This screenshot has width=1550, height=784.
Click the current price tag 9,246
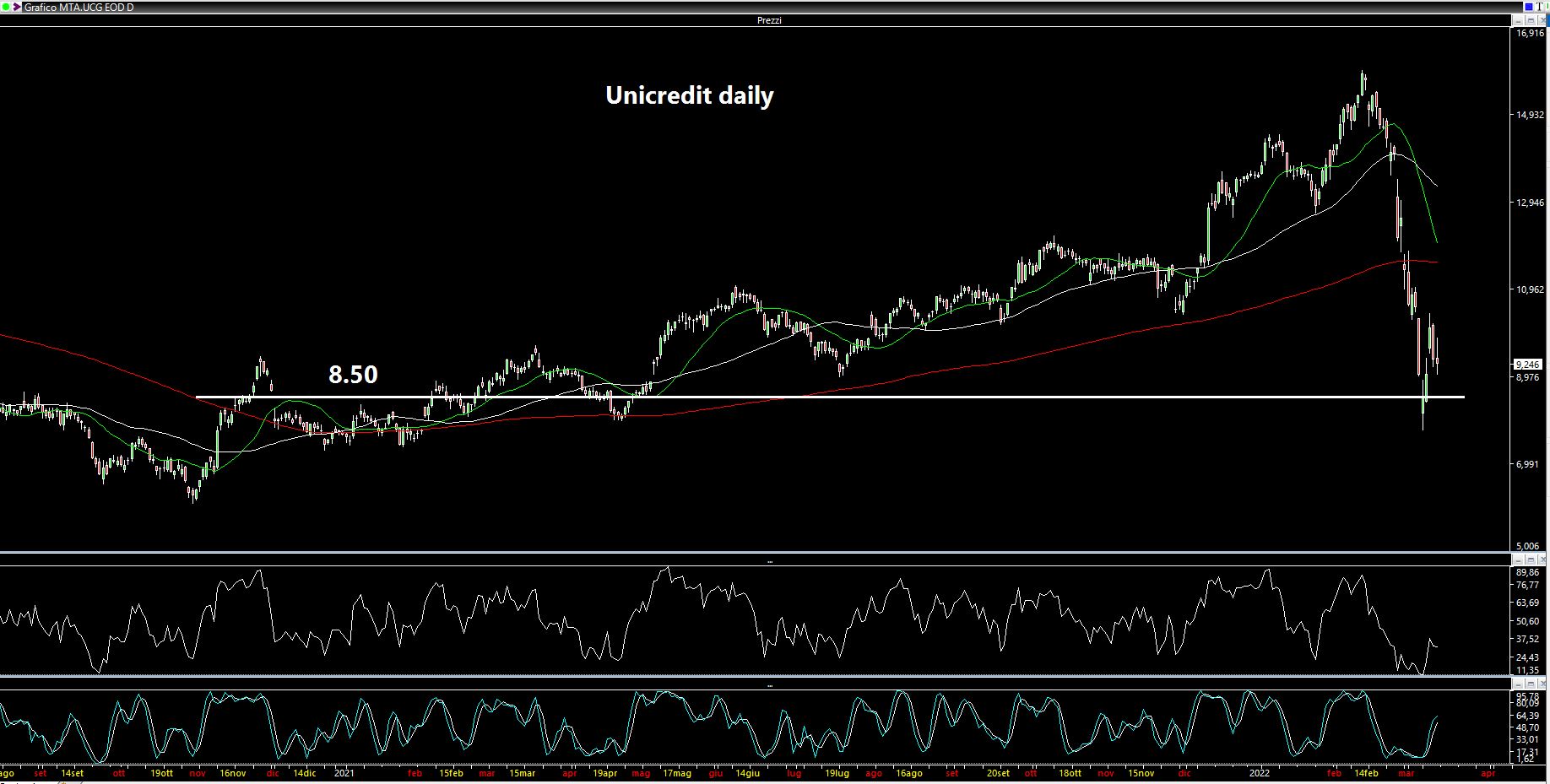(1528, 365)
